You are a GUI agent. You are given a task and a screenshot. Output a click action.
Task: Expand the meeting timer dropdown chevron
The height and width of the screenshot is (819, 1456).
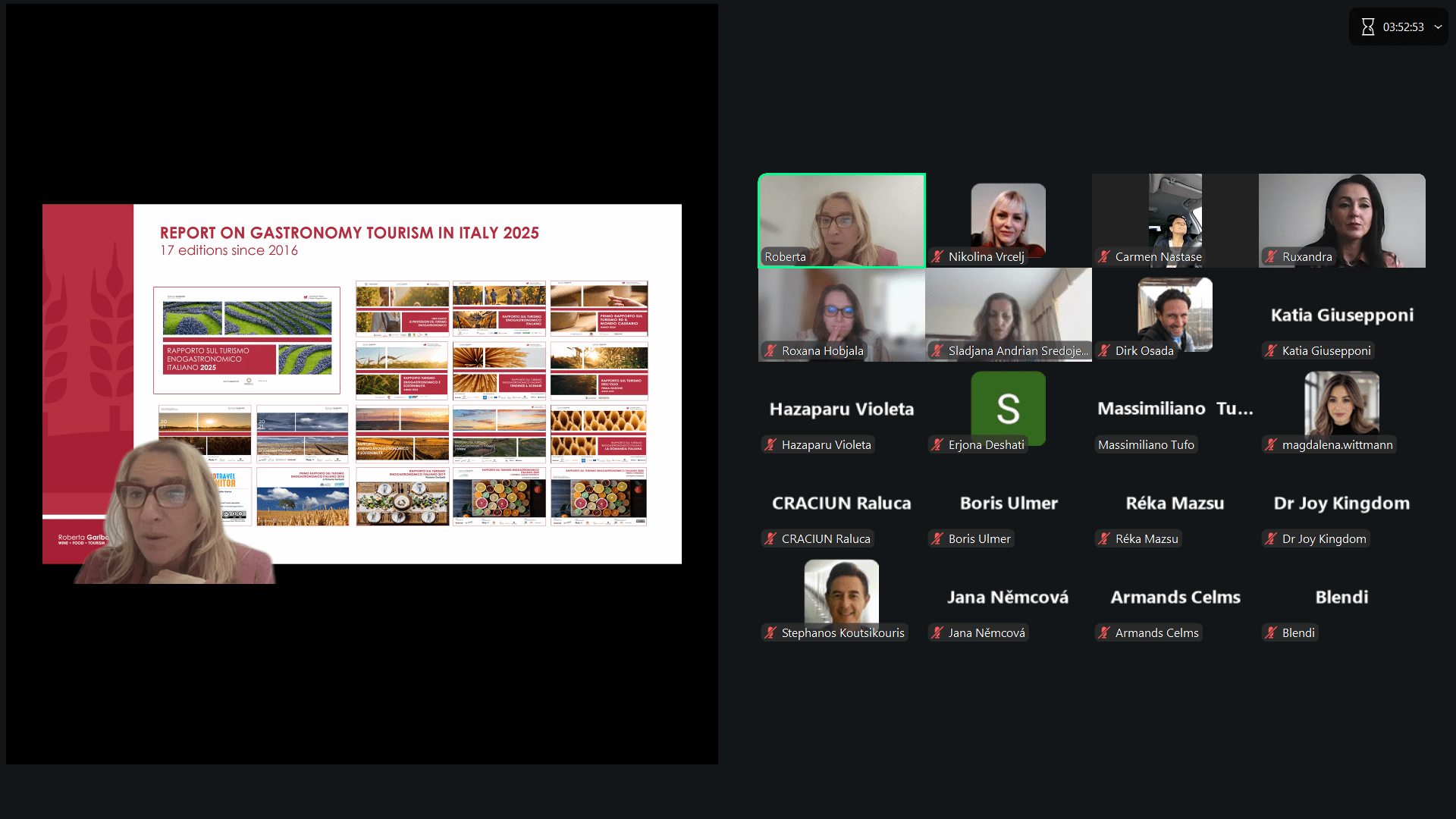1438,27
